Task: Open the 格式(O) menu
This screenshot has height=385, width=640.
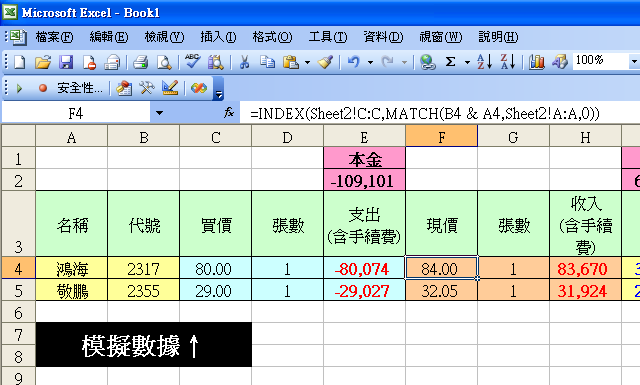Action: pyautogui.click(x=272, y=37)
